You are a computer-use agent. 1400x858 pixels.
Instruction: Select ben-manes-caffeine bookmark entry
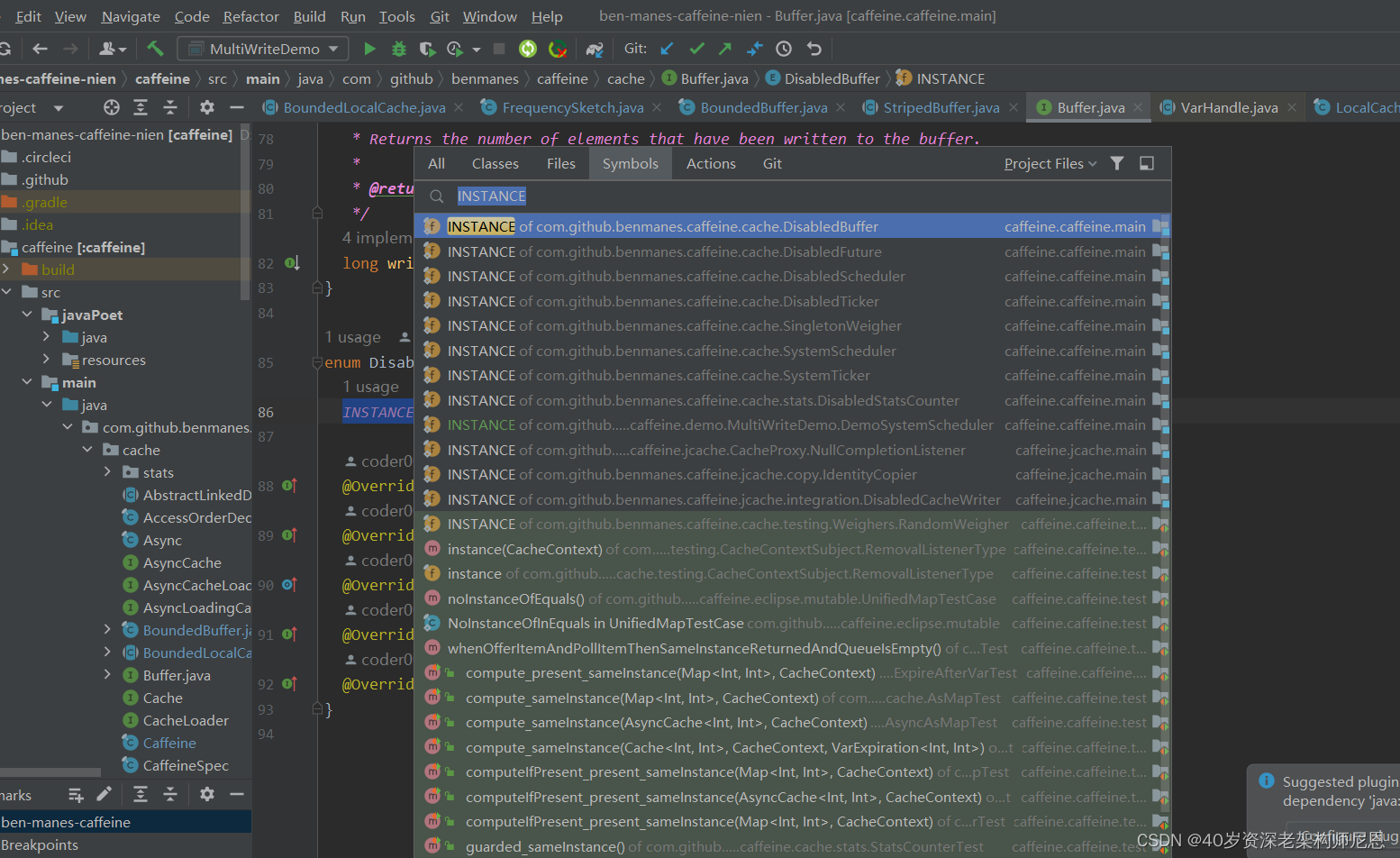[x=125, y=822]
